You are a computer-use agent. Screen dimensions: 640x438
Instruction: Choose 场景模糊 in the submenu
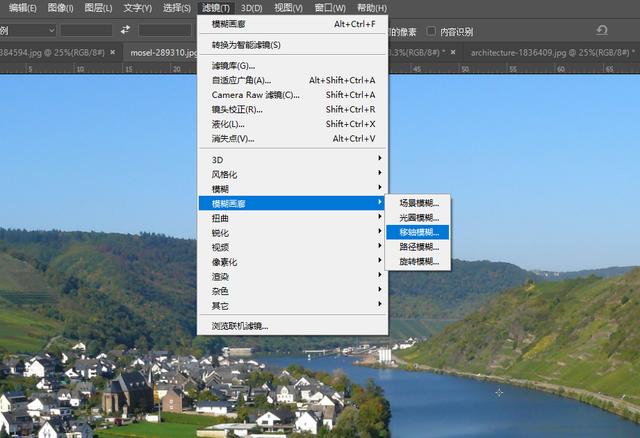(419, 203)
